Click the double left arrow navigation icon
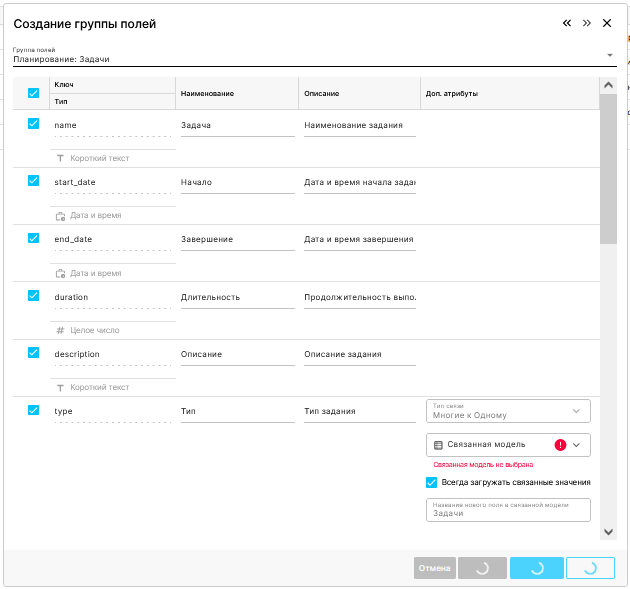630x589 pixels. [x=567, y=23]
